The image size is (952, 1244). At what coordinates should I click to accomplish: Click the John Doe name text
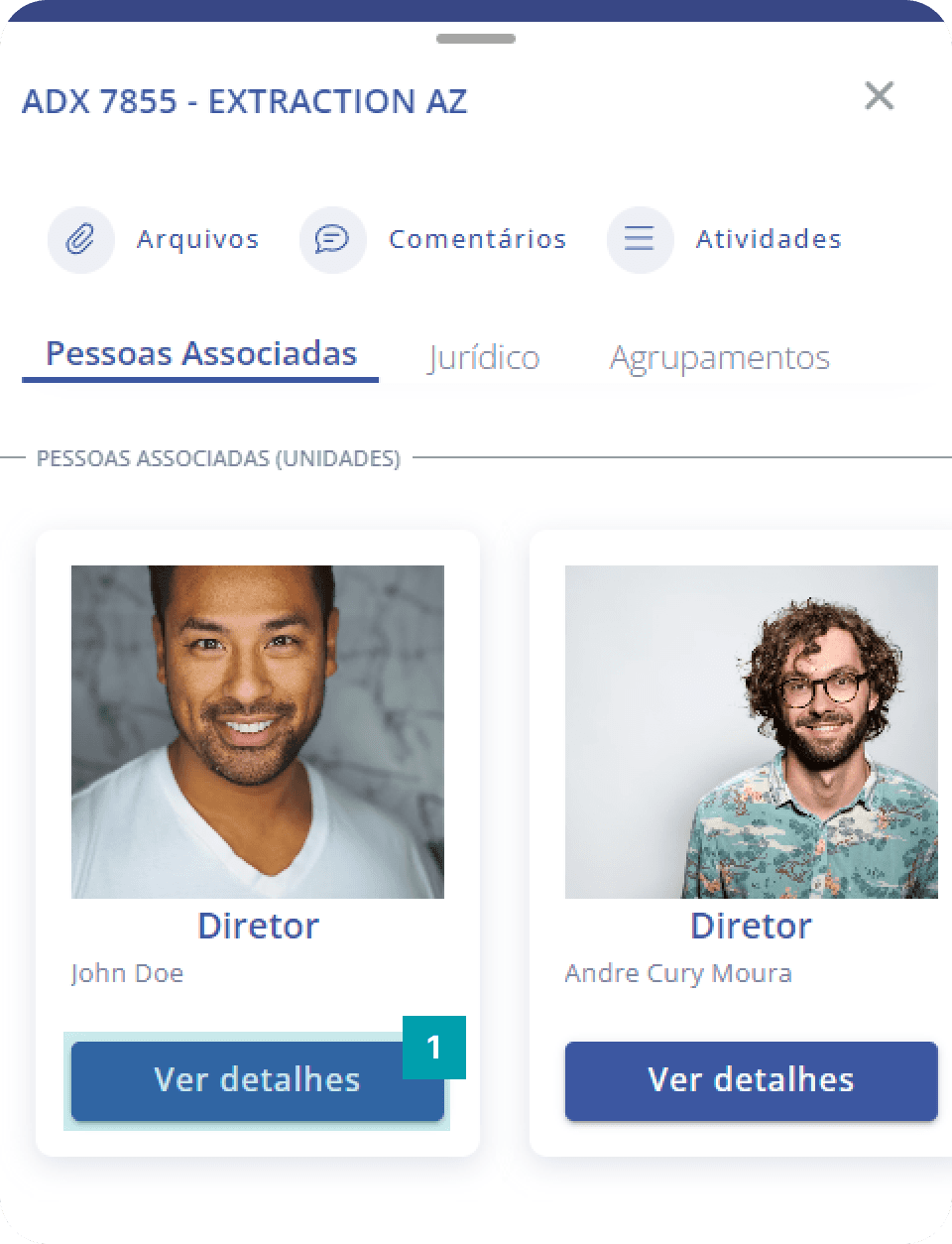click(127, 973)
